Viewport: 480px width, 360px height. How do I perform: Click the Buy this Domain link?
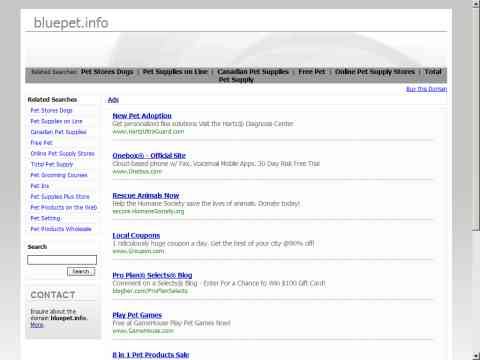(426, 89)
